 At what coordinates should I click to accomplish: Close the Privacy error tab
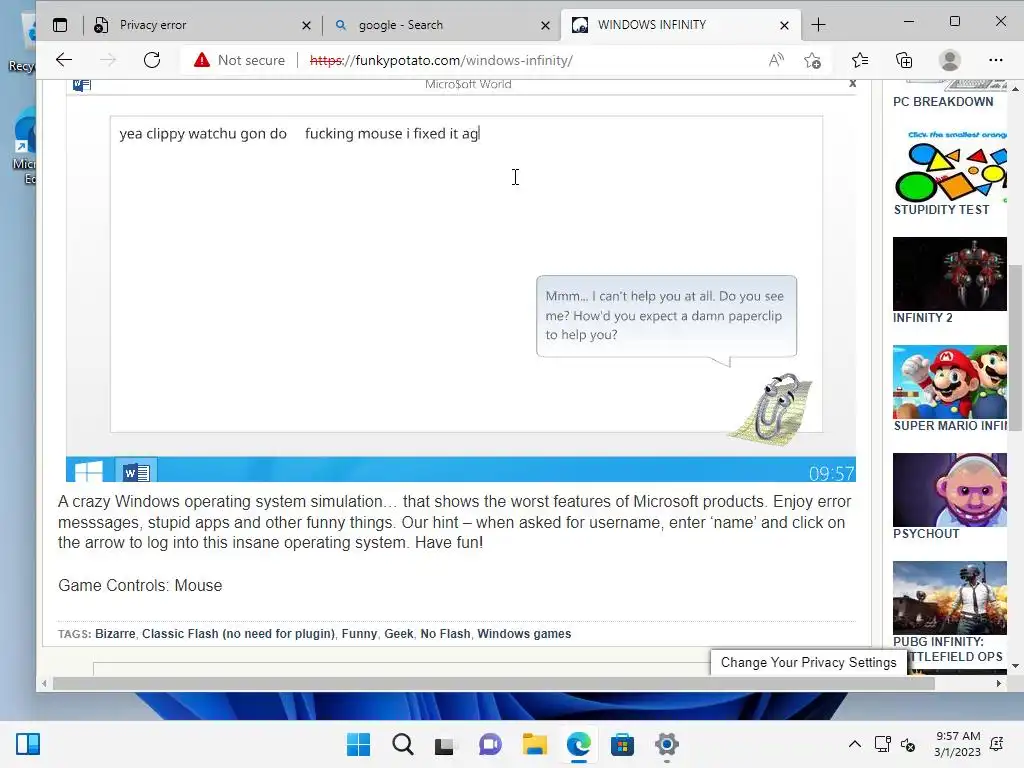306,25
